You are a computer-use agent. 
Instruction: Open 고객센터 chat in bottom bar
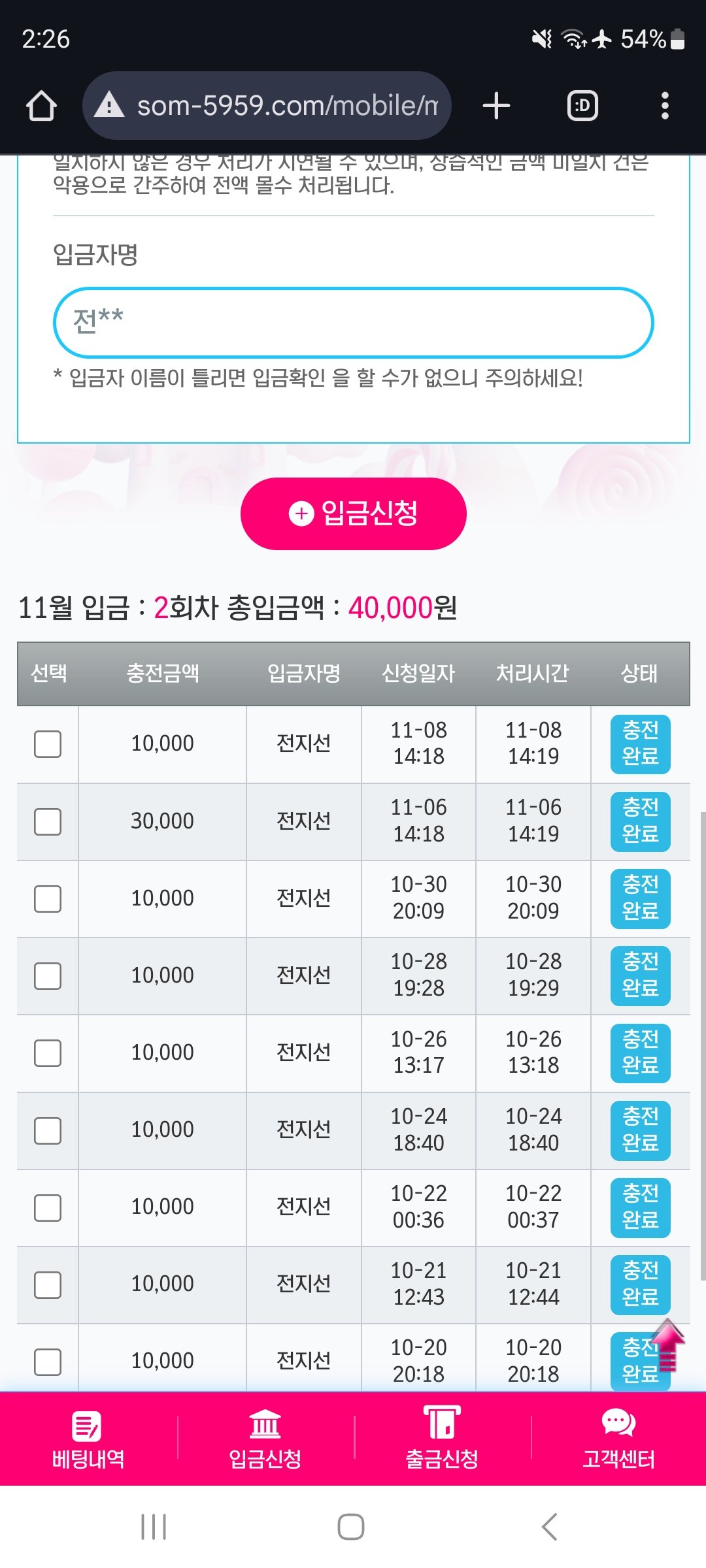click(618, 1440)
